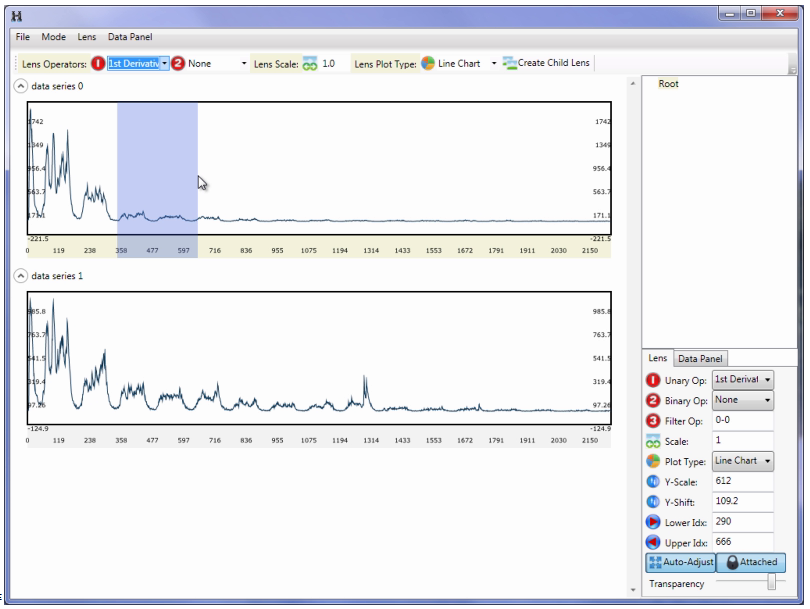Click the Transparency slider handle
The image size is (810, 609).
[771, 582]
